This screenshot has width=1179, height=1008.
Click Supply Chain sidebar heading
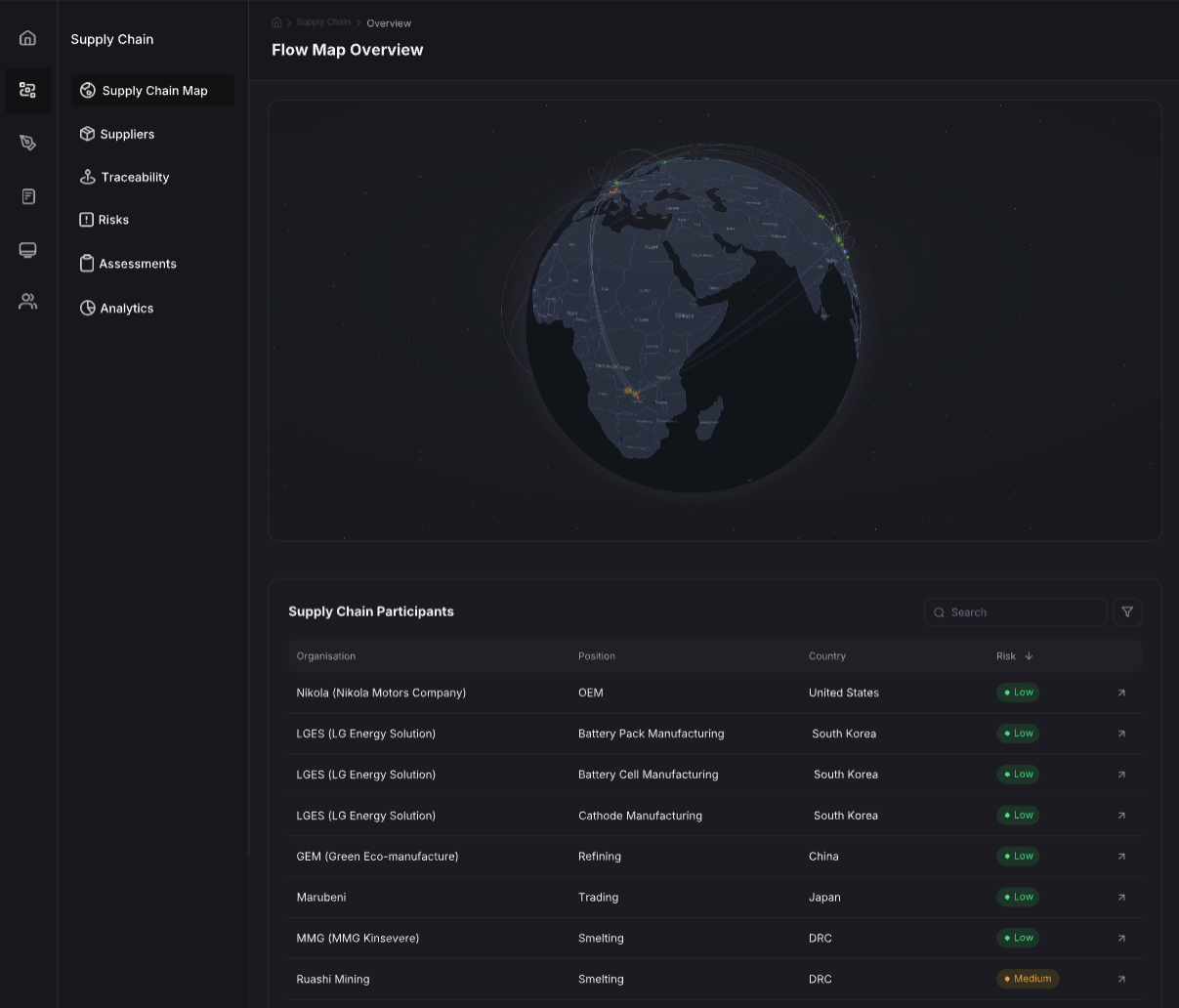(112, 39)
